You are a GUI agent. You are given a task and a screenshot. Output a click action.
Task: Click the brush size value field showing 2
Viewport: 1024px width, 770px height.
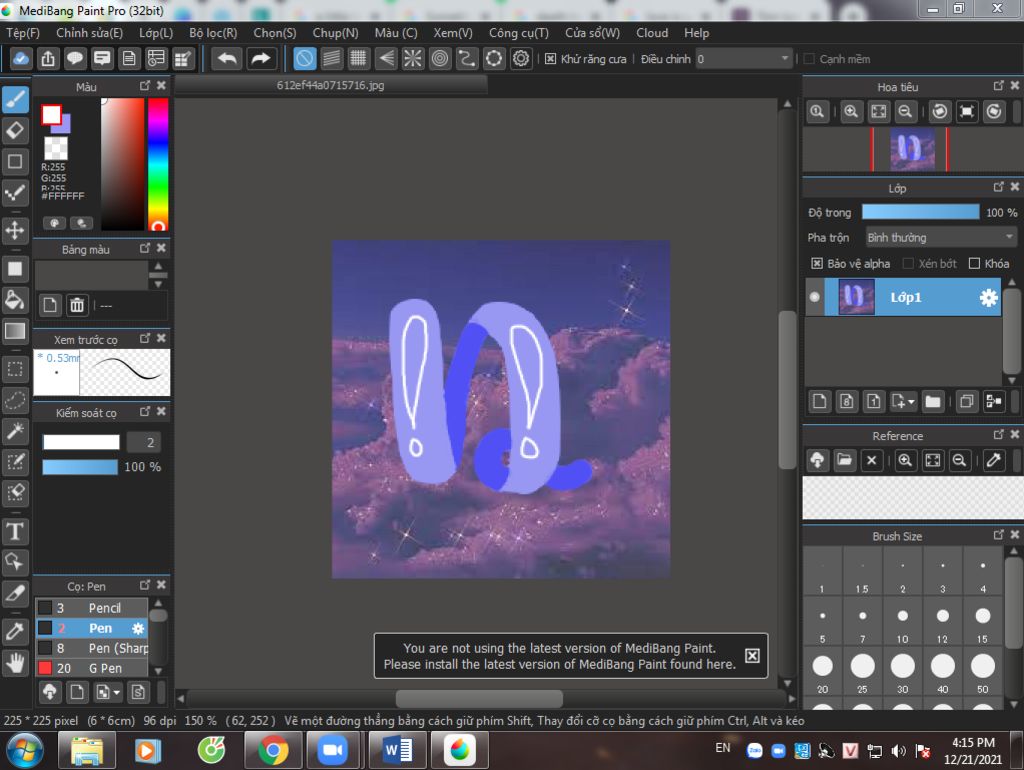[x=144, y=442]
